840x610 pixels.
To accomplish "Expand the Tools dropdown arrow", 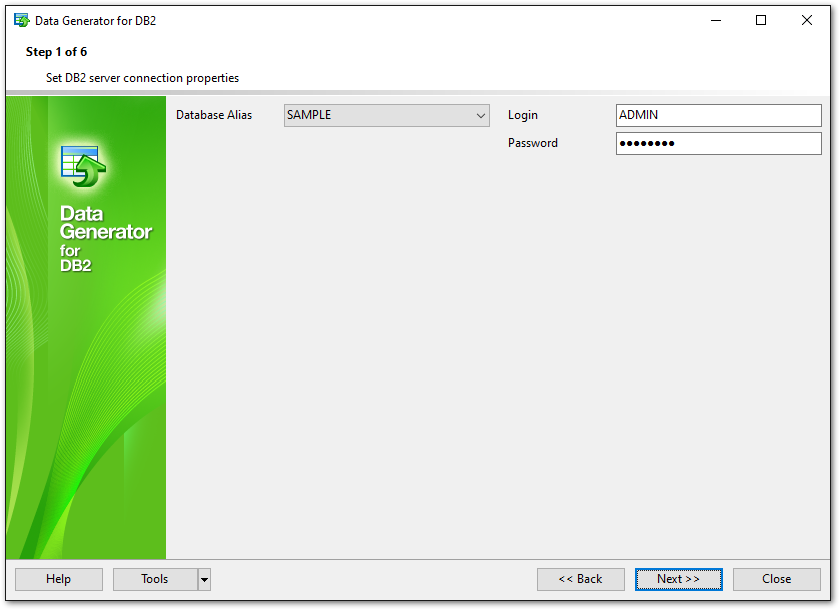I will tap(204, 579).
